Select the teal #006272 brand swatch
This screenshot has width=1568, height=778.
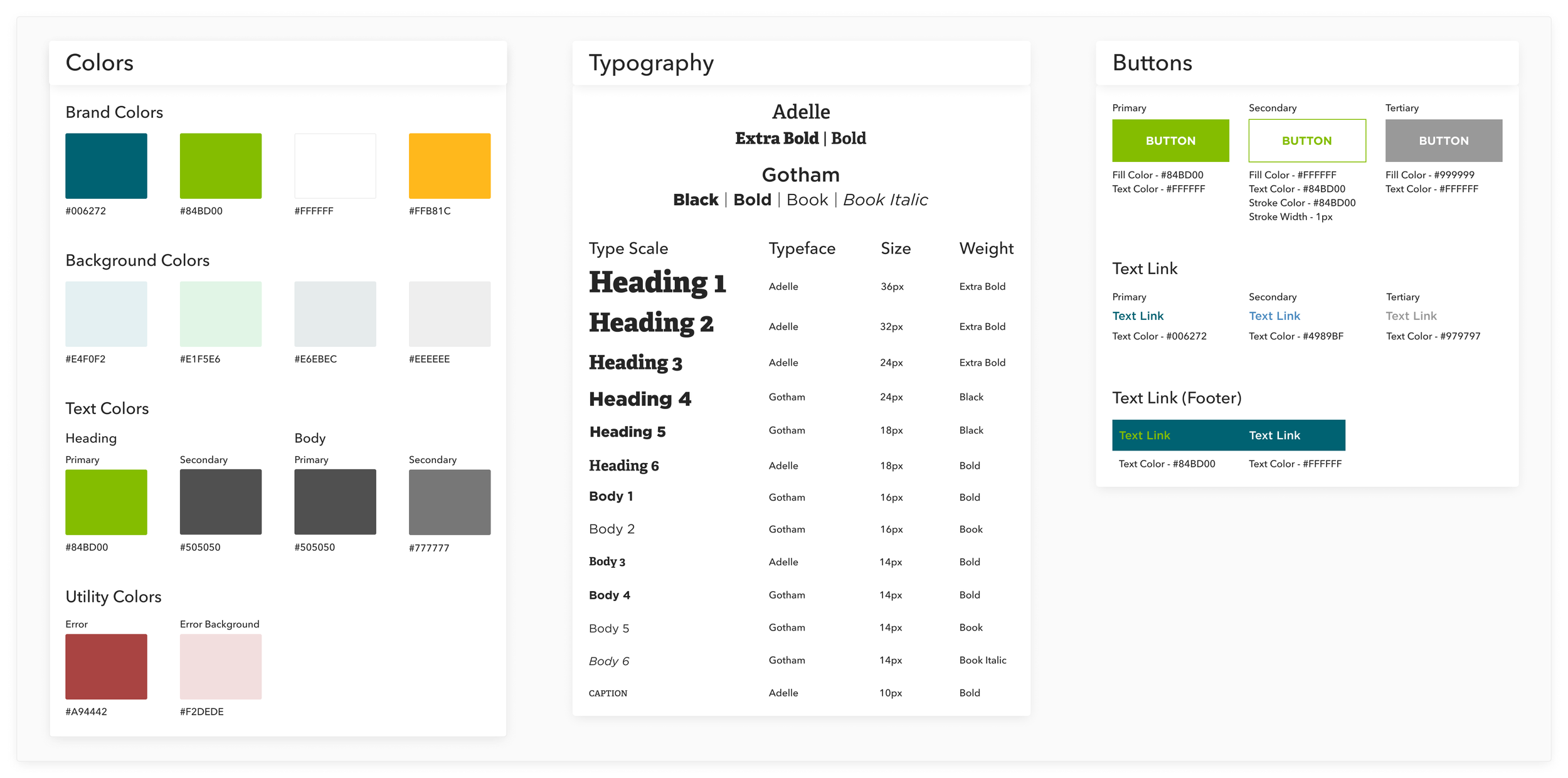[106, 166]
